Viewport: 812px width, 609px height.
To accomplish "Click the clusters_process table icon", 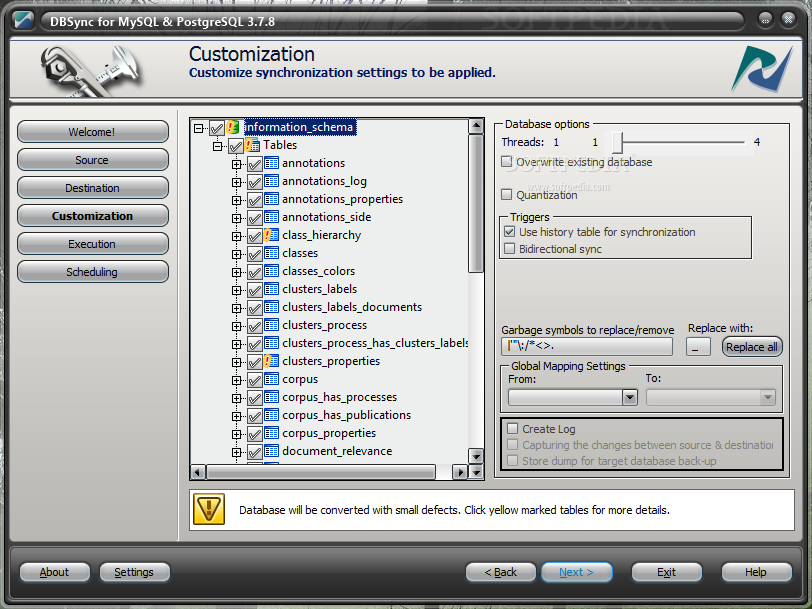I will 271,325.
